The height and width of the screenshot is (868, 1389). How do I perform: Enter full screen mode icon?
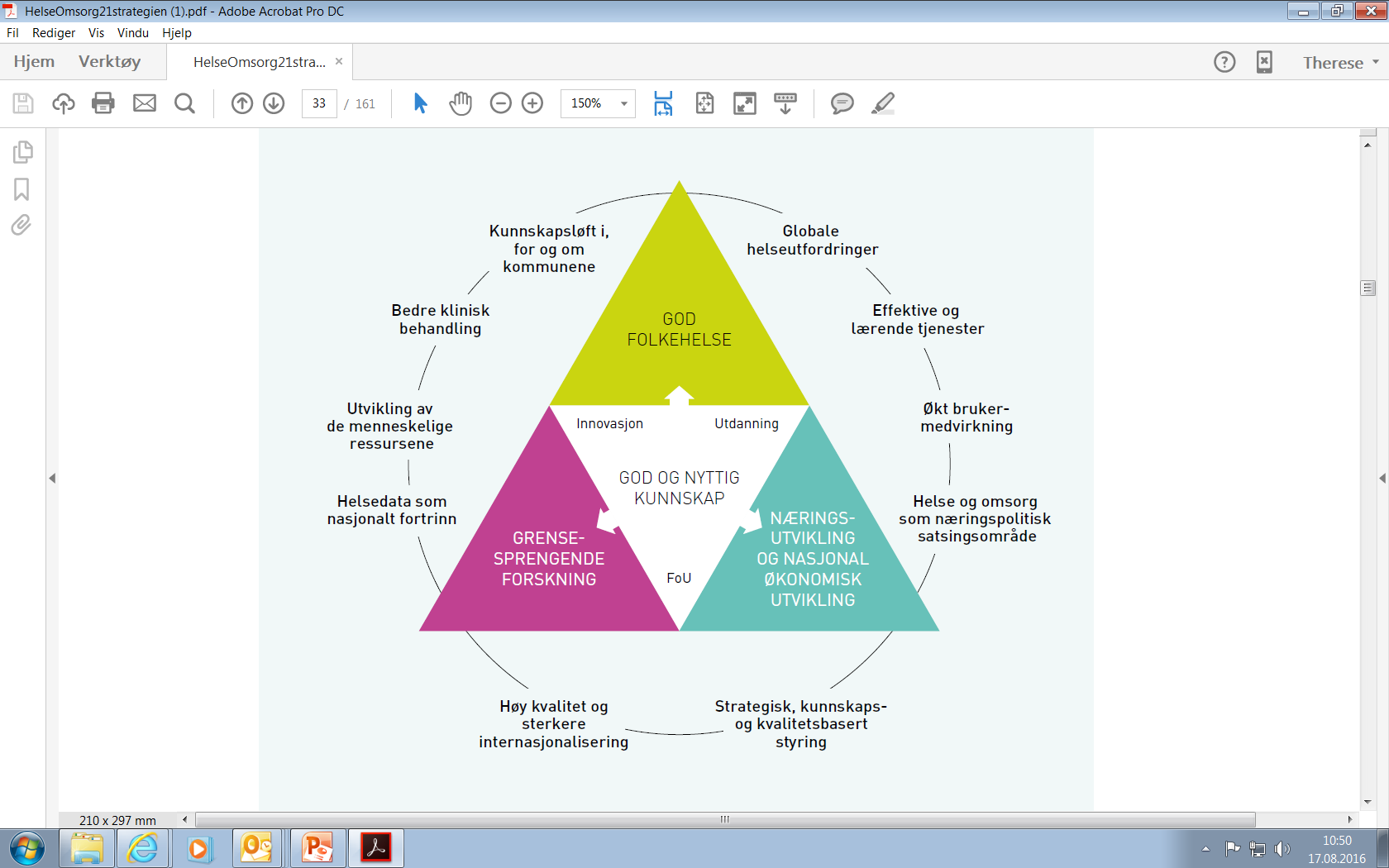[x=745, y=103]
